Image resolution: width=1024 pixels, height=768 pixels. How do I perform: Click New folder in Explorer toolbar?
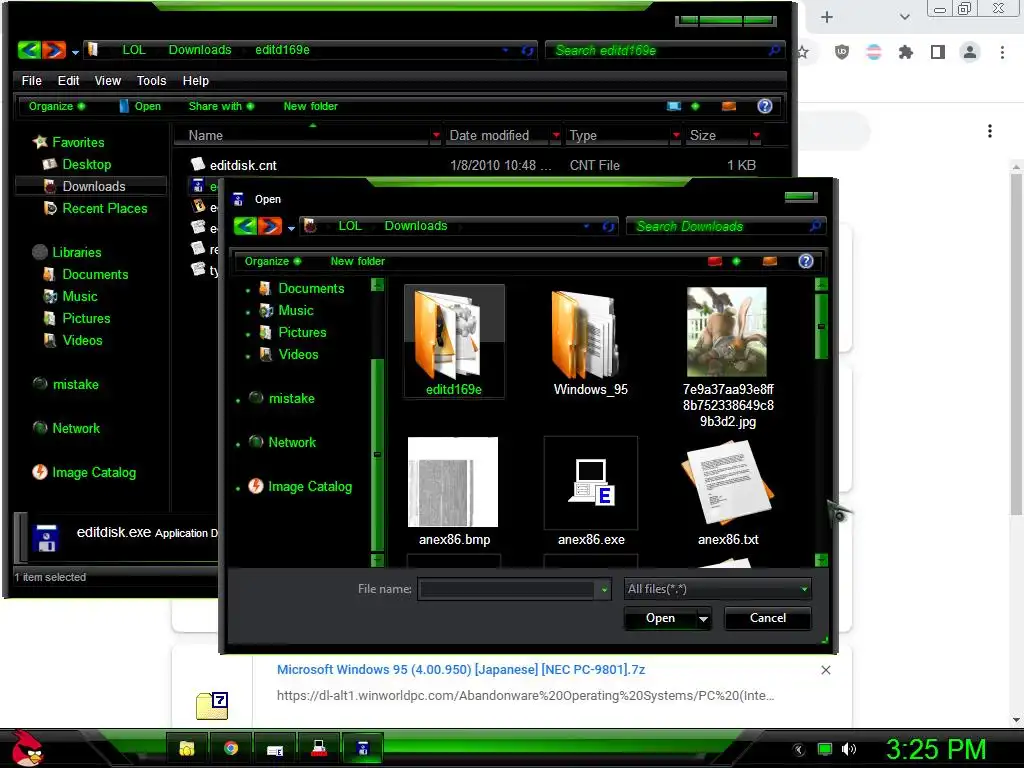pos(310,106)
